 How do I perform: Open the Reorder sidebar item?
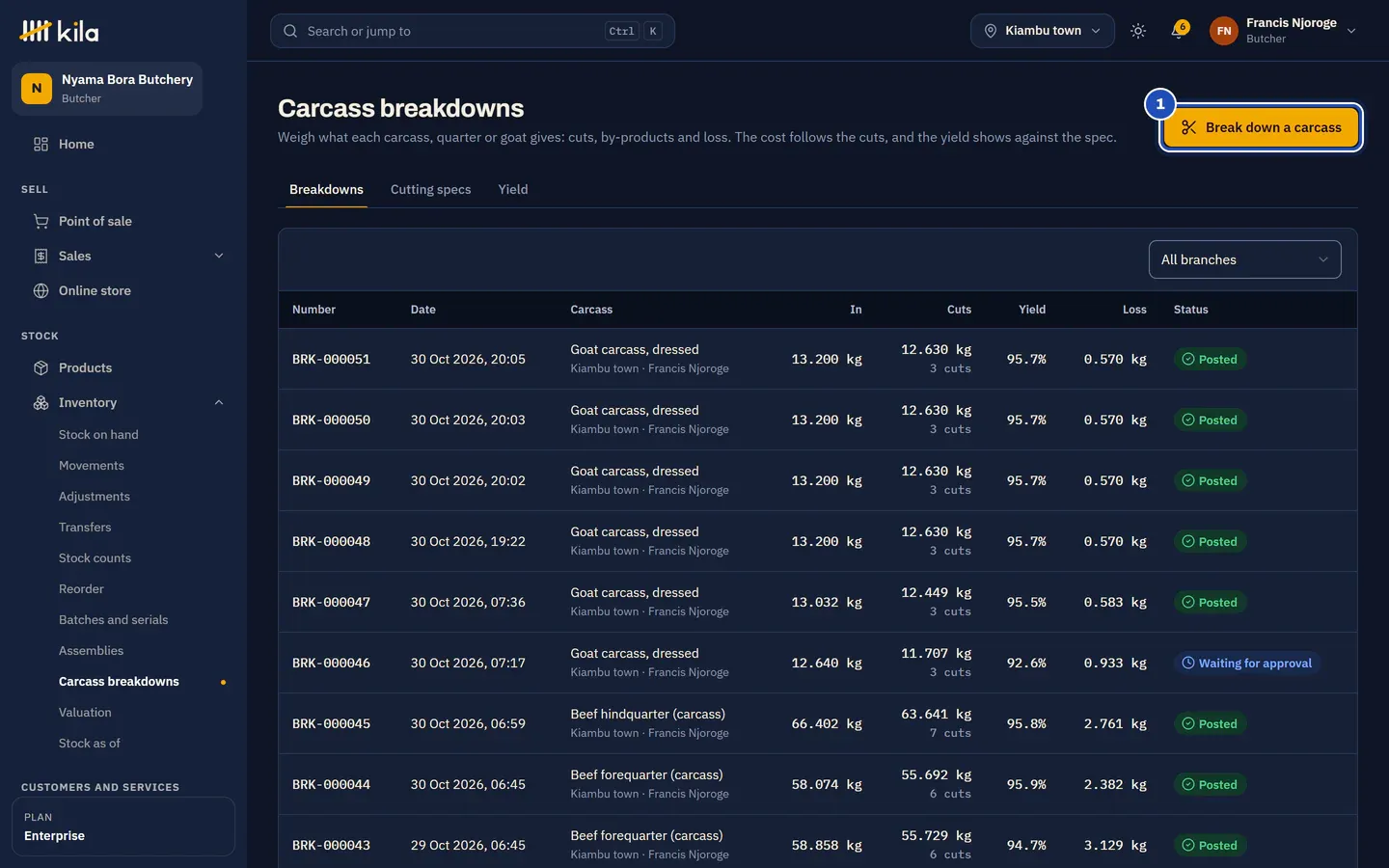tap(81, 589)
